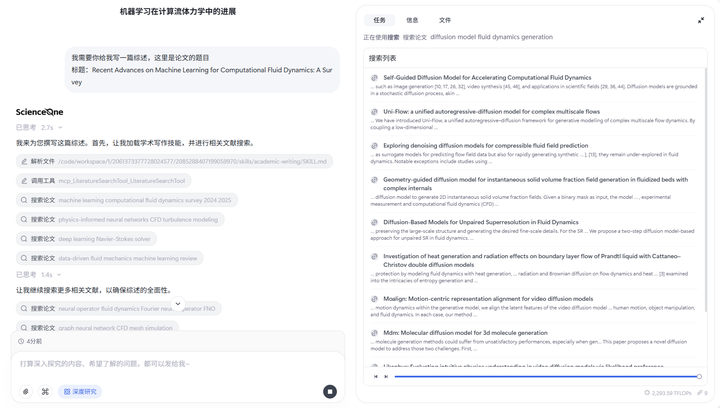
Task: Click the 正在使用搜索 status label
Action: (381, 37)
